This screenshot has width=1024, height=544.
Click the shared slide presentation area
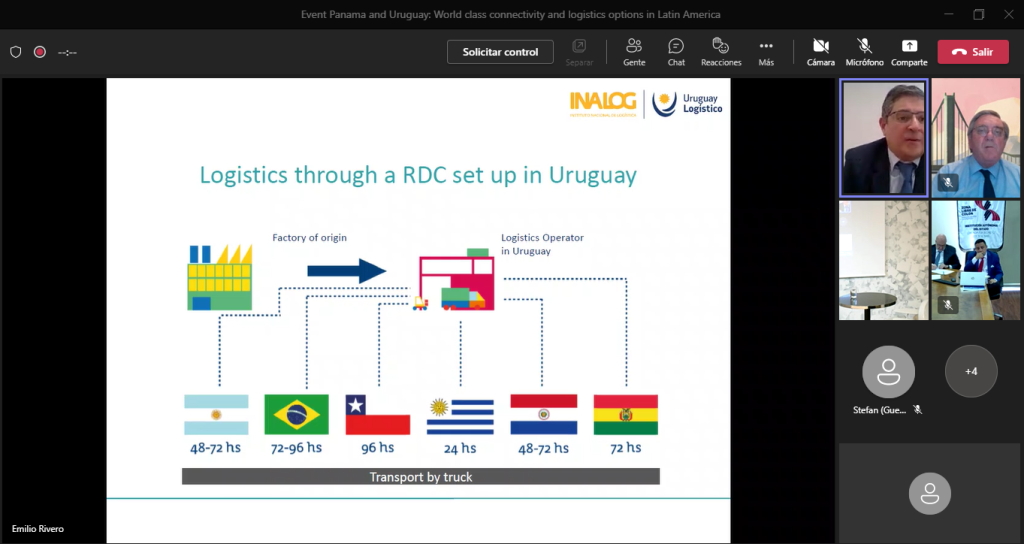pos(418,310)
